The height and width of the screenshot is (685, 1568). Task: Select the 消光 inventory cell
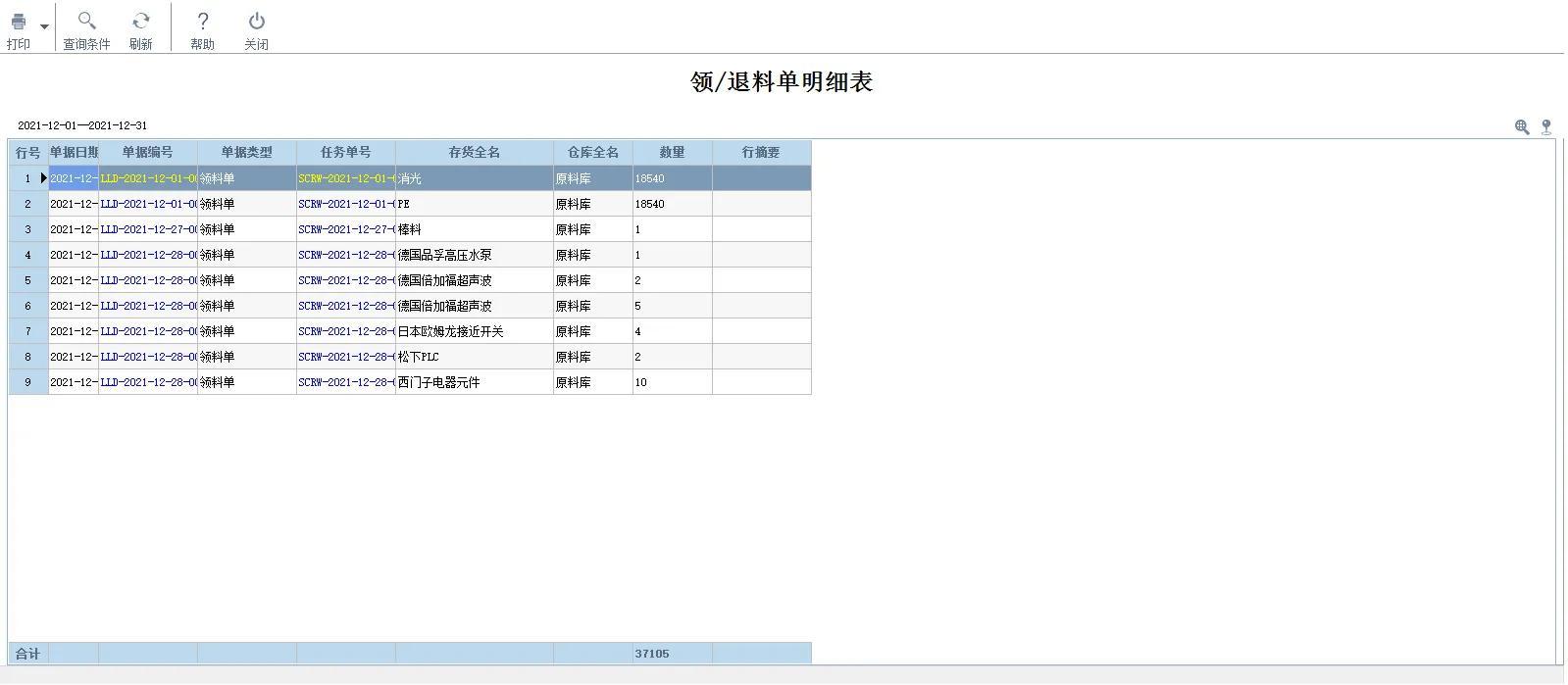coord(475,178)
